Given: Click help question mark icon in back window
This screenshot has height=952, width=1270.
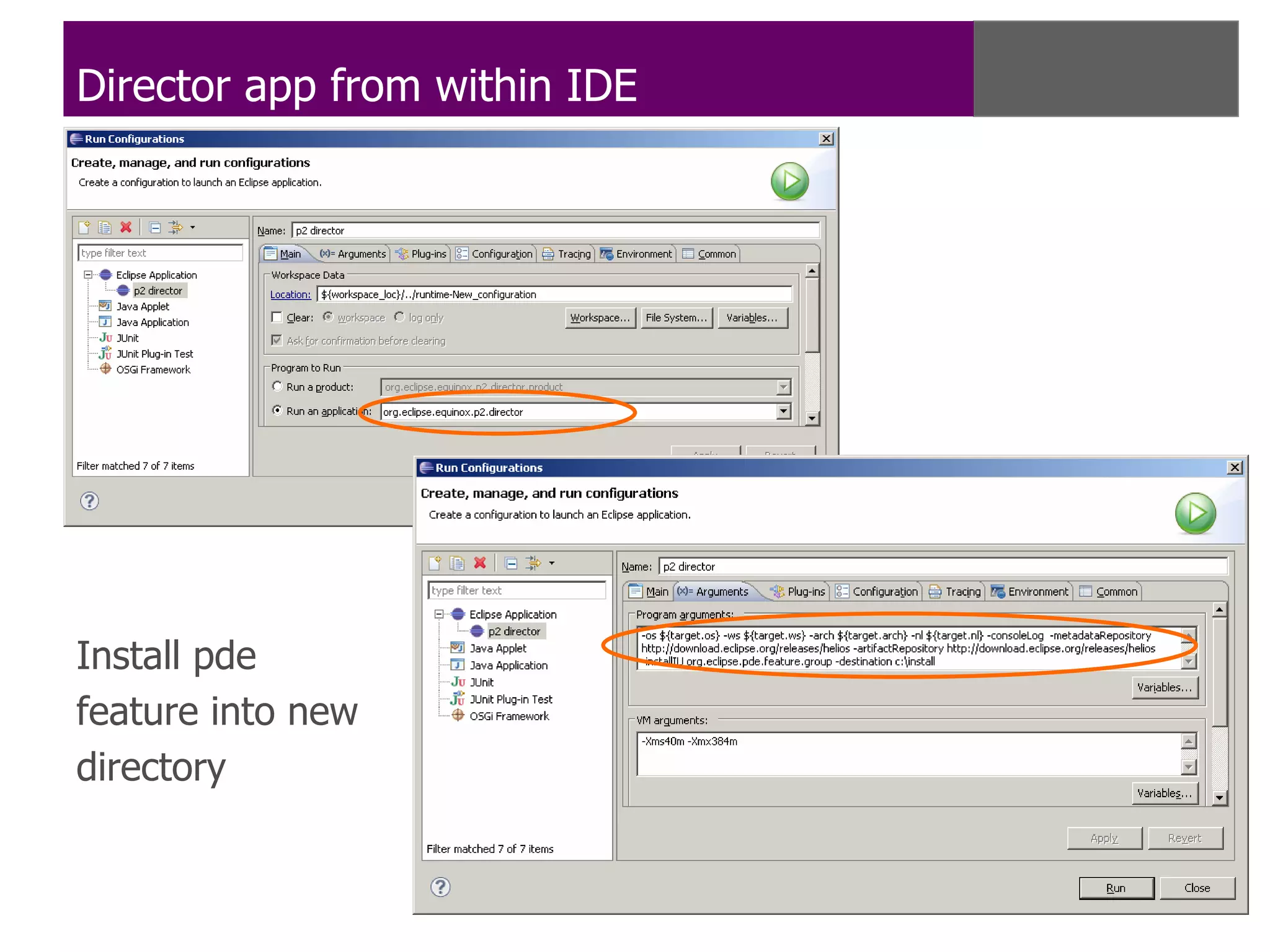Looking at the screenshot, I should pyautogui.click(x=89, y=501).
